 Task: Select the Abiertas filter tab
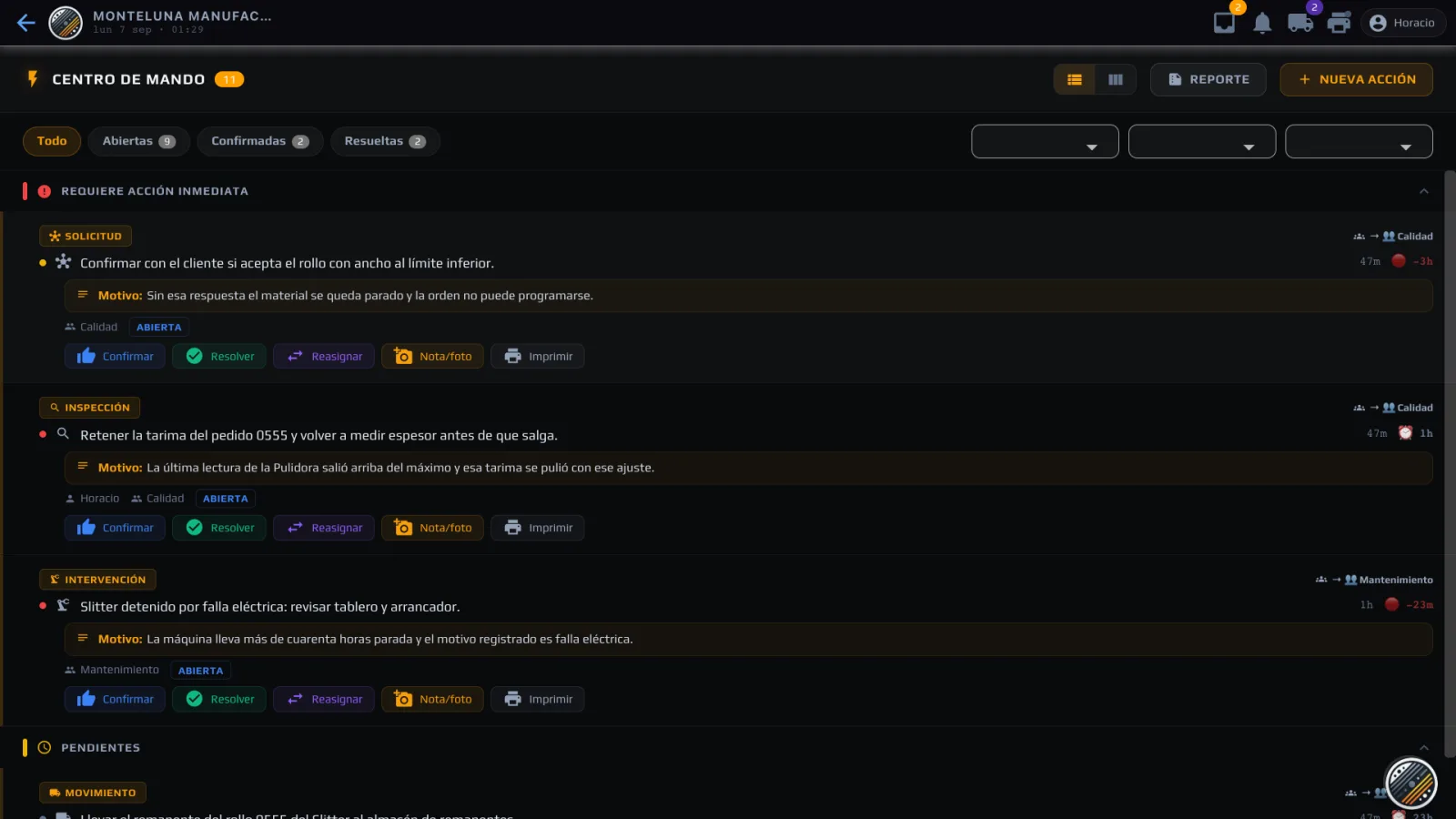pyautogui.click(x=139, y=141)
